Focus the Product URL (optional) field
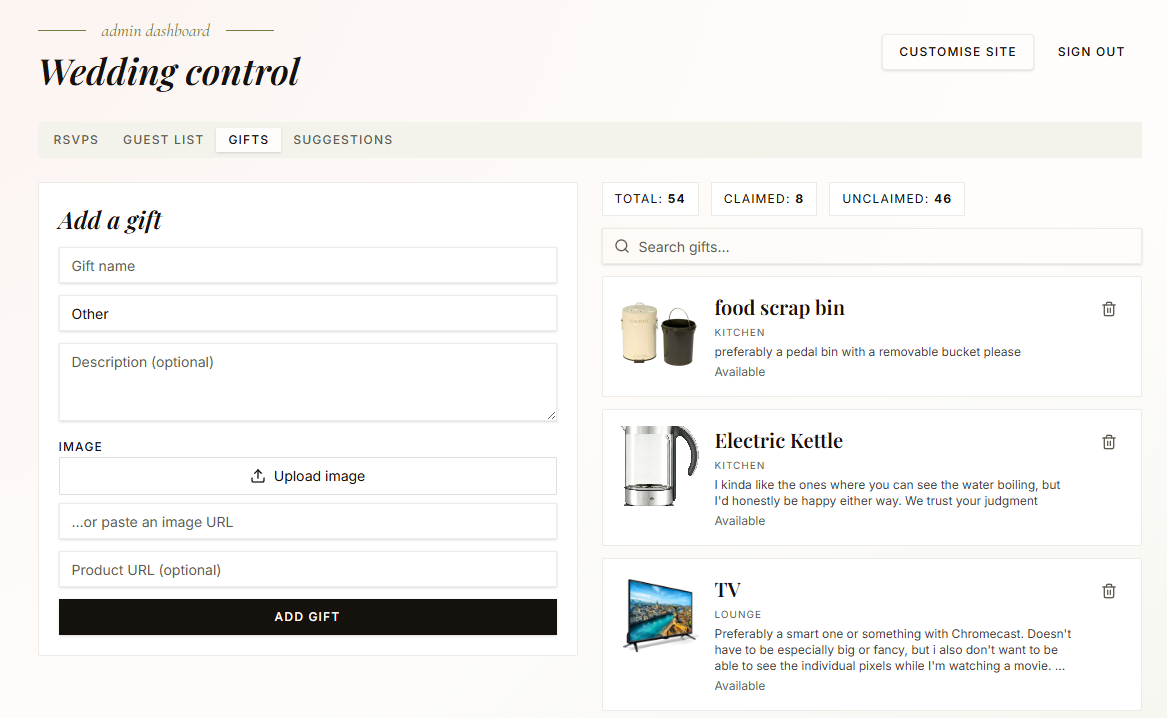The height and width of the screenshot is (718, 1167). click(x=307, y=570)
